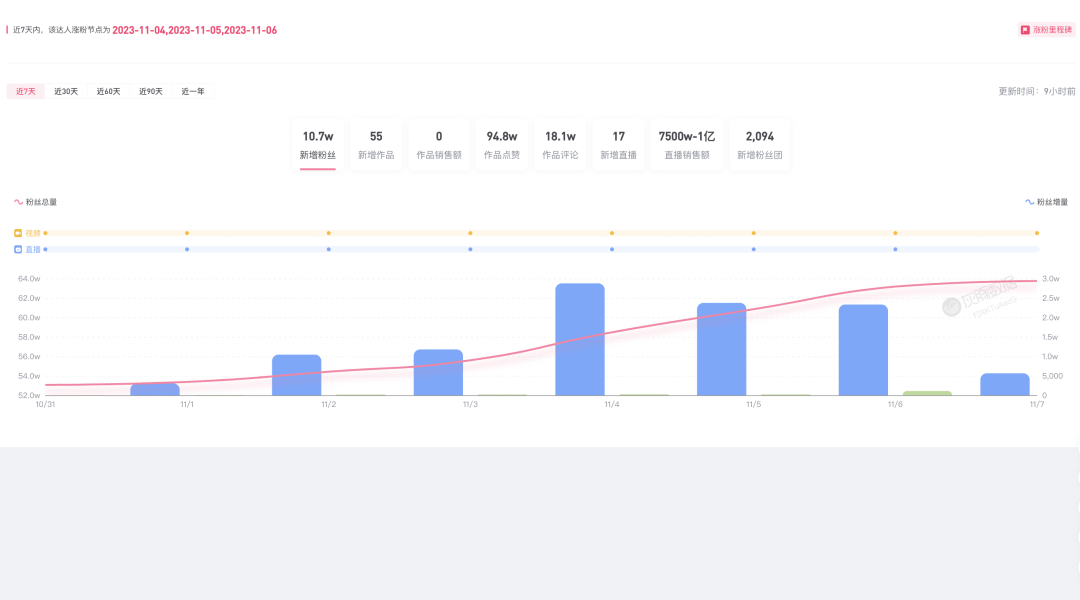Click the 视频 video track icon
The width and height of the screenshot is (1080, 600).
pyautogui.click(x=18, y=233)
